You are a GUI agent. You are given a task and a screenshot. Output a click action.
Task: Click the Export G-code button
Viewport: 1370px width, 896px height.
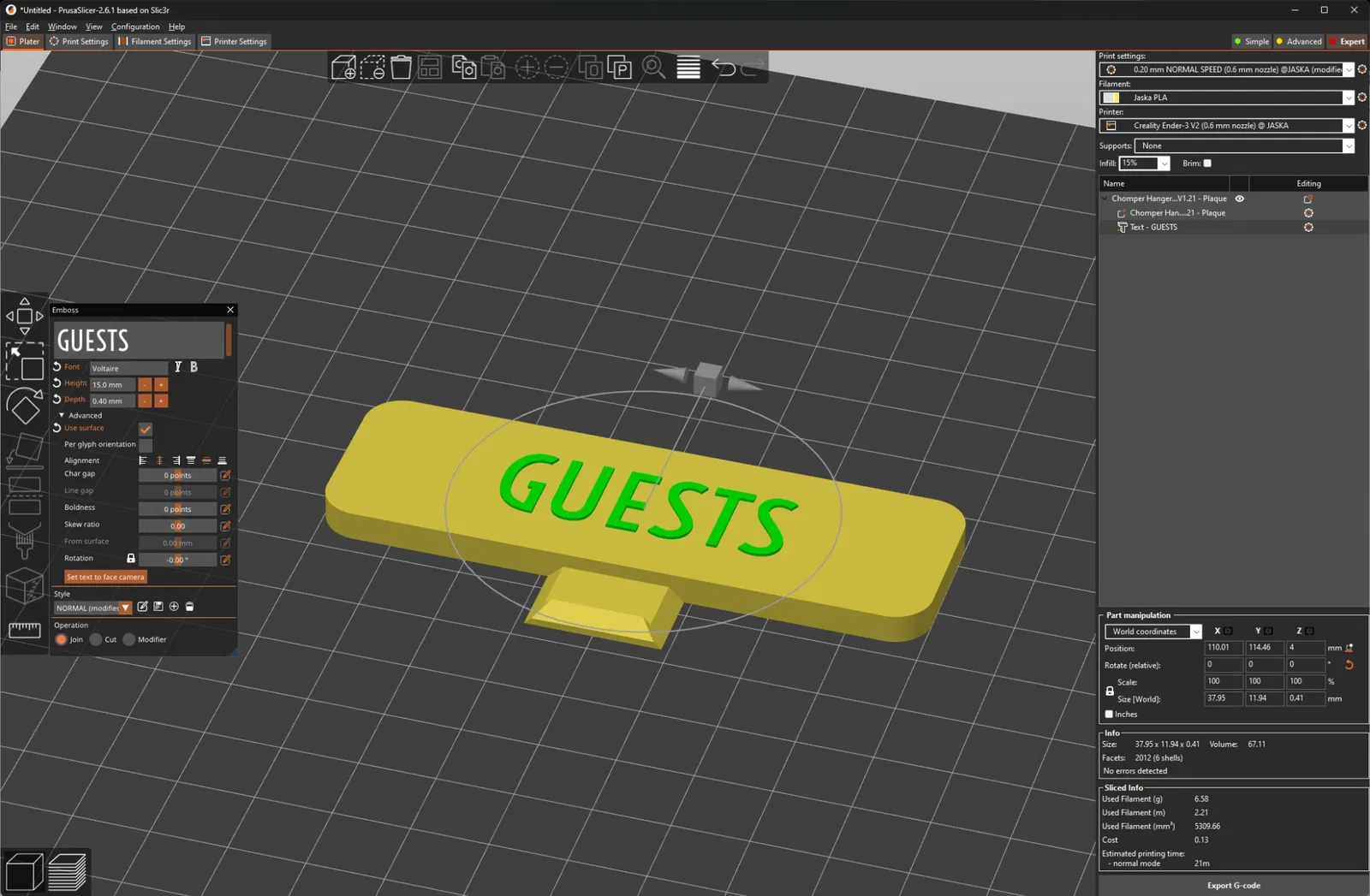(x=1234, y=885)
